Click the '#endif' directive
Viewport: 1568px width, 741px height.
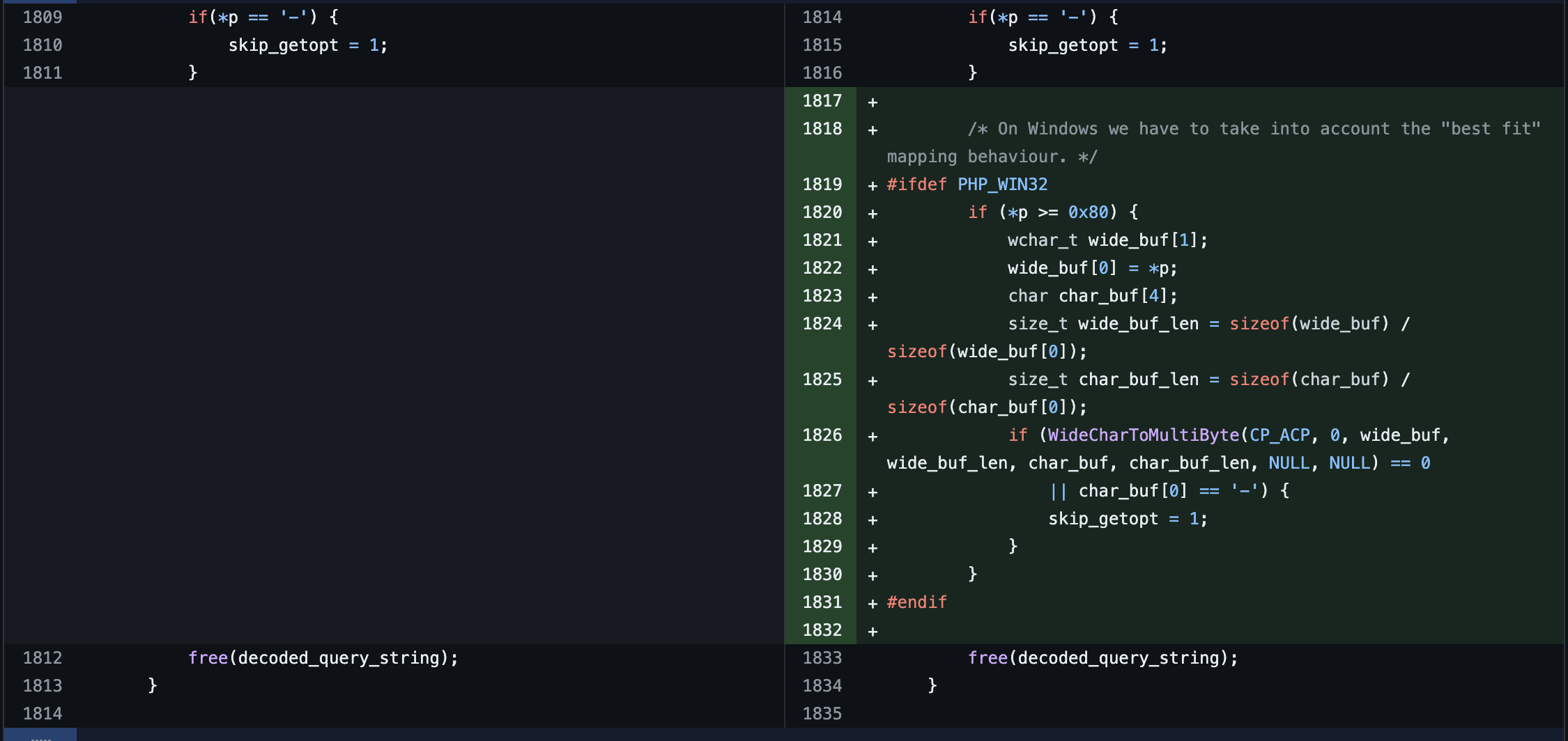[917, 602]
